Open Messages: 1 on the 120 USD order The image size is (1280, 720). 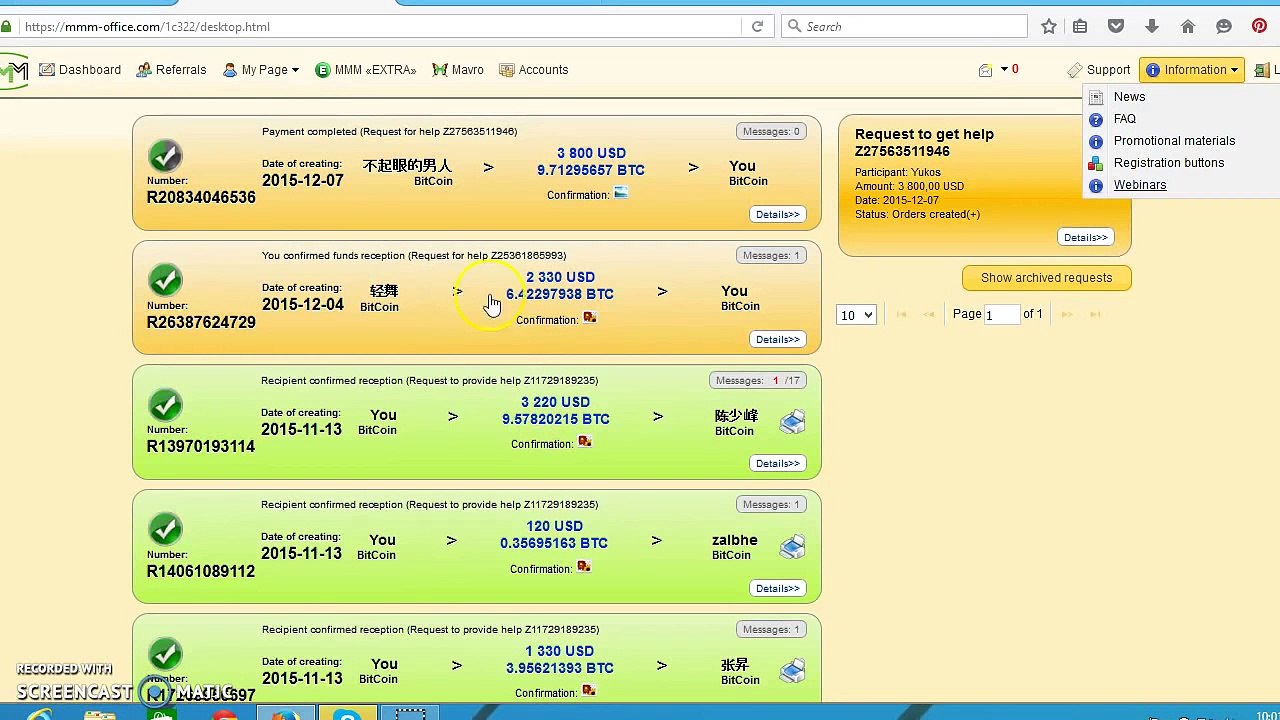pyautogui.click(x=771, y=505)
